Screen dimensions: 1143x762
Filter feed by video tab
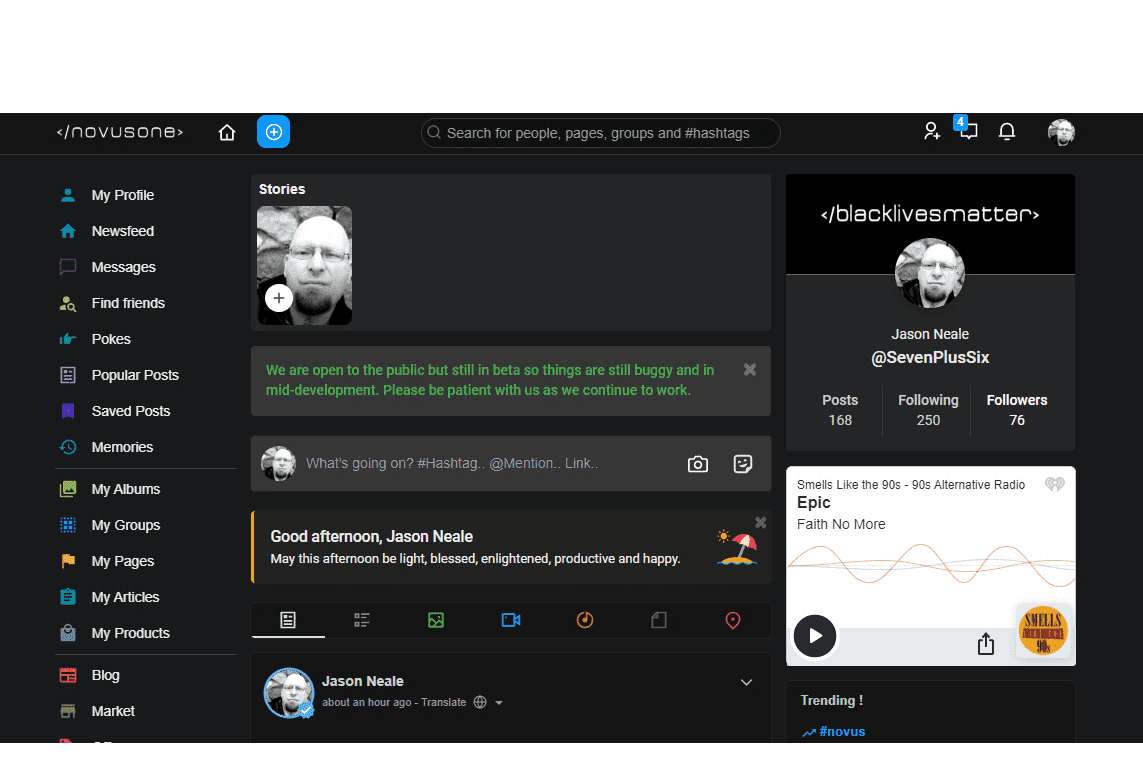tap(511, 621)
